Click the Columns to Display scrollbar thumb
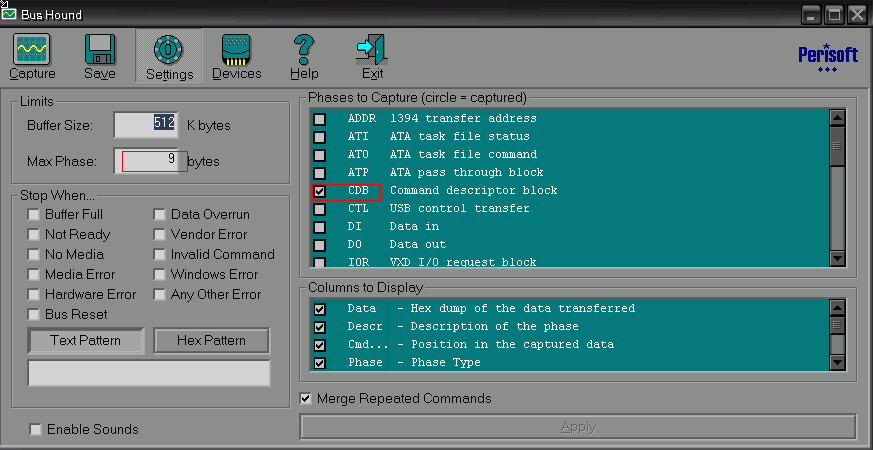Image resolution: width=873 pixels, height=450 pixels. (837, 324)
